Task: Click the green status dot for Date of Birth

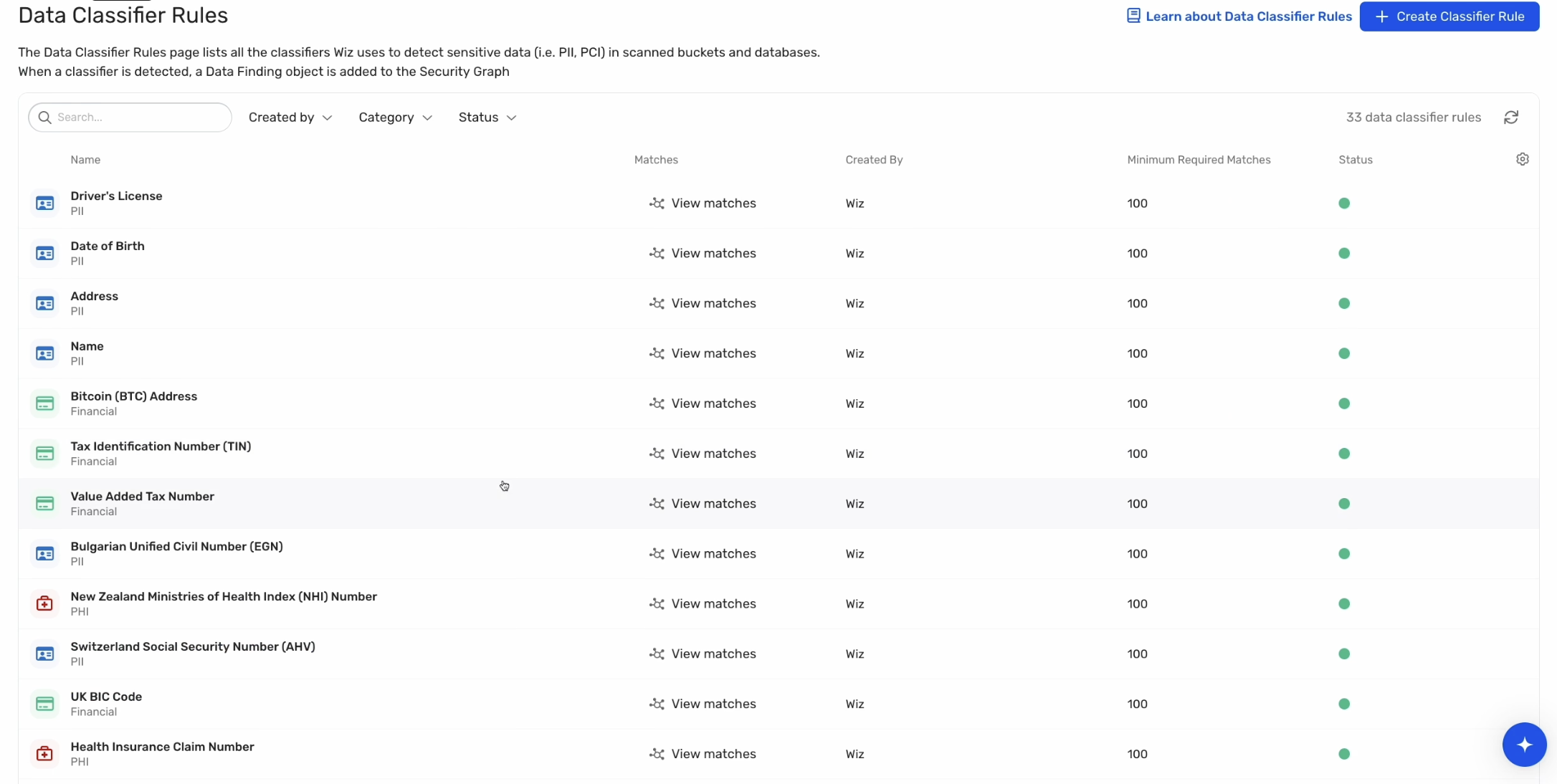Action: [x=1344, y=254]
